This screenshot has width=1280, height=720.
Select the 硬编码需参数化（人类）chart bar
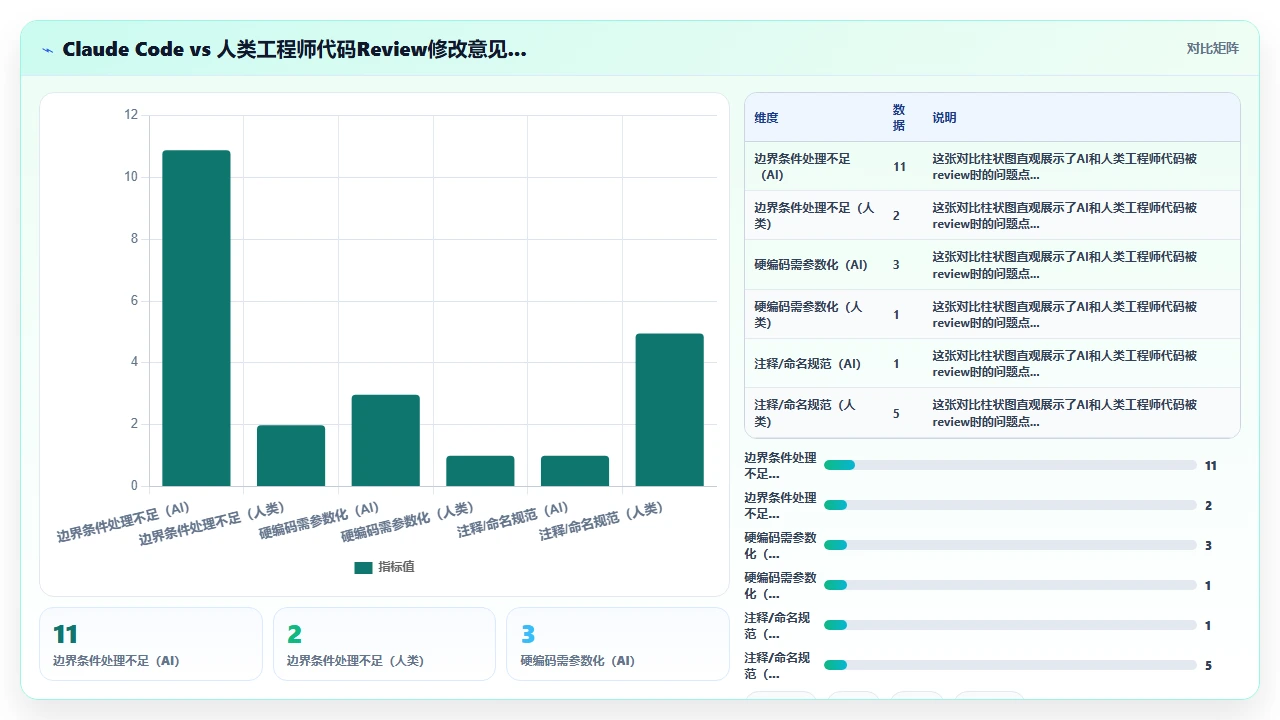pos(480,471)
